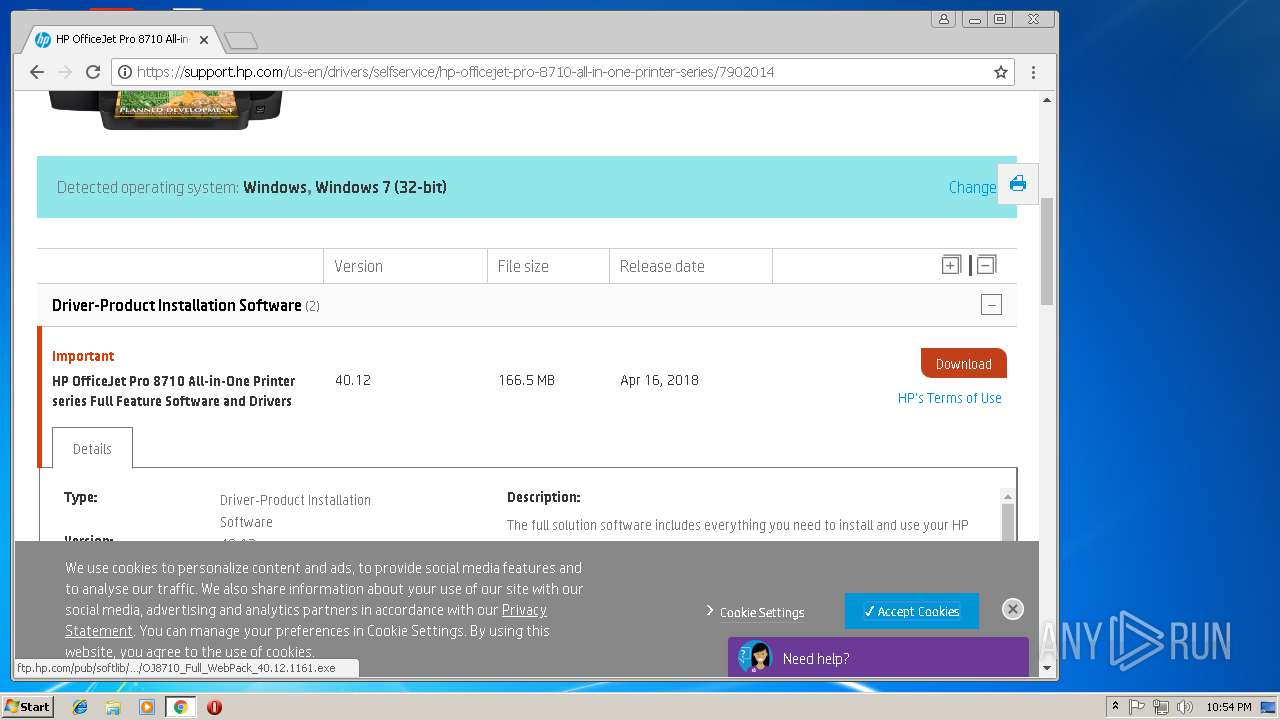Click the Accept Cookies button
Viewport: 1280px width, 720px height.
[x=912, y=611]
